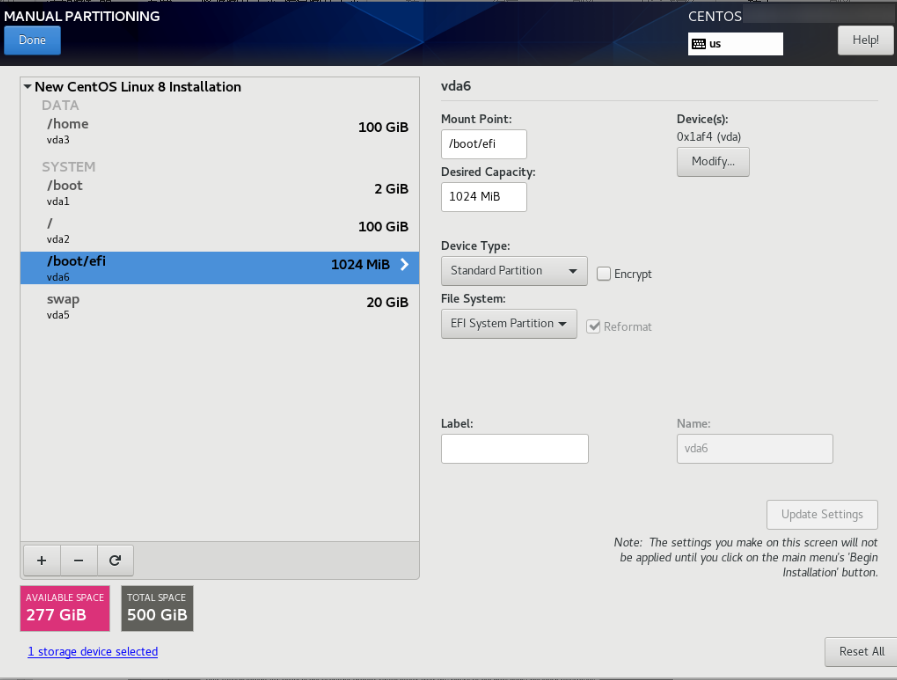
Task: Click the Done button
Action: 32,40
